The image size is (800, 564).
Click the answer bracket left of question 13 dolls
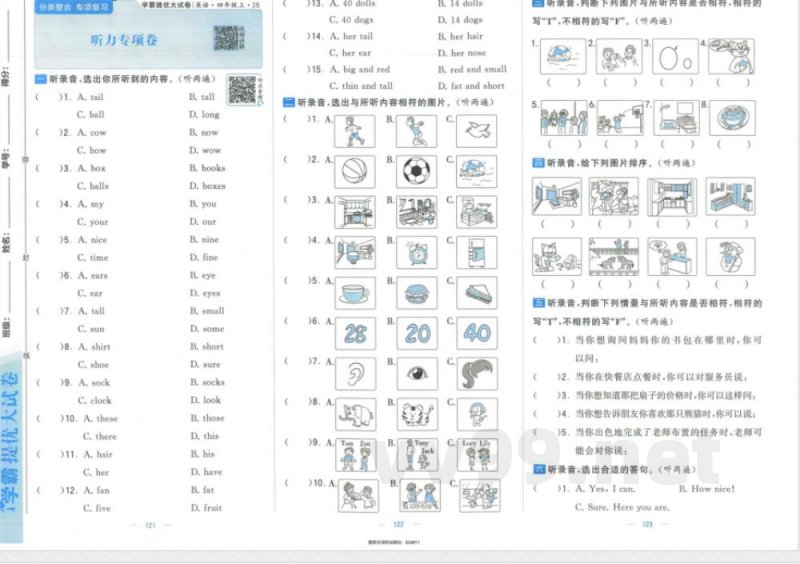(x=291, y=4)
